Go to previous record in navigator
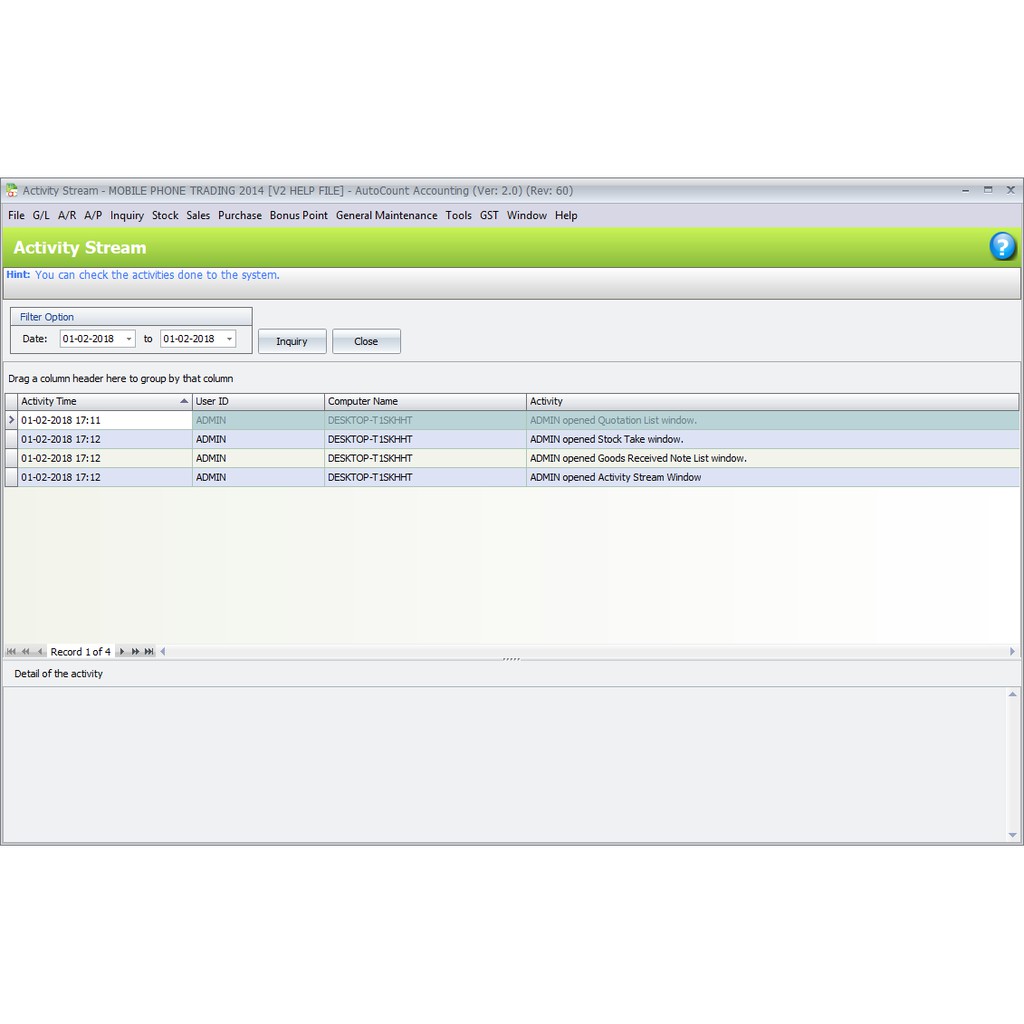1024x1024 pixels. click(x=40, y=652)
